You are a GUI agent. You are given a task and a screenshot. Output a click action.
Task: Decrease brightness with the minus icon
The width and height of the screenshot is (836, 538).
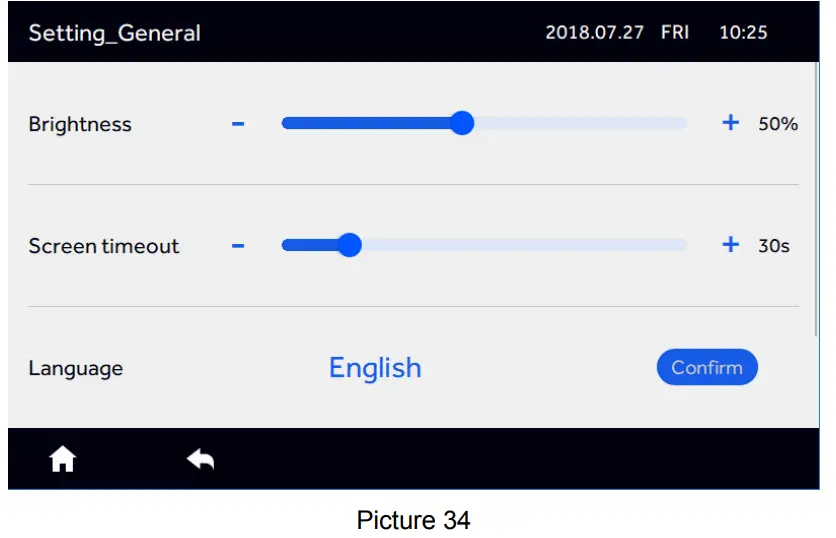[238, 124]
